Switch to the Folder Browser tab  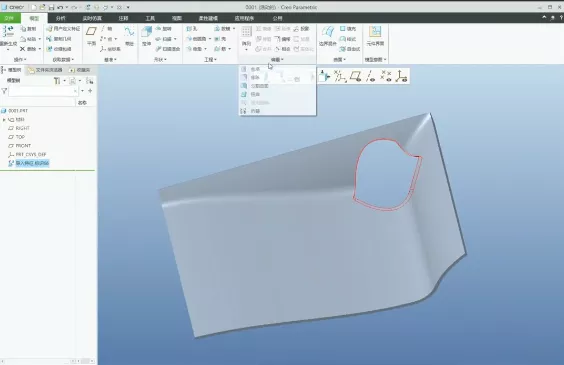coord(46,70)
